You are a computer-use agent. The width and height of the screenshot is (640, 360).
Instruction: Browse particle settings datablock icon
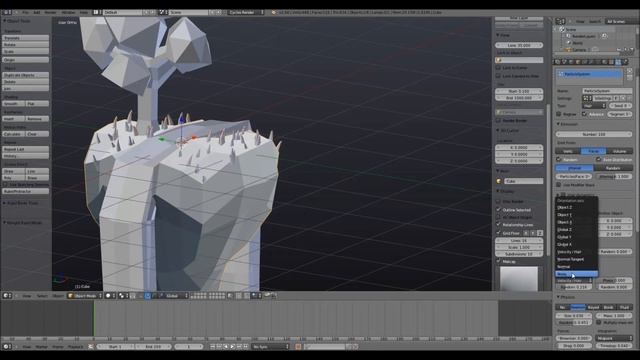[x=587, y=98]
